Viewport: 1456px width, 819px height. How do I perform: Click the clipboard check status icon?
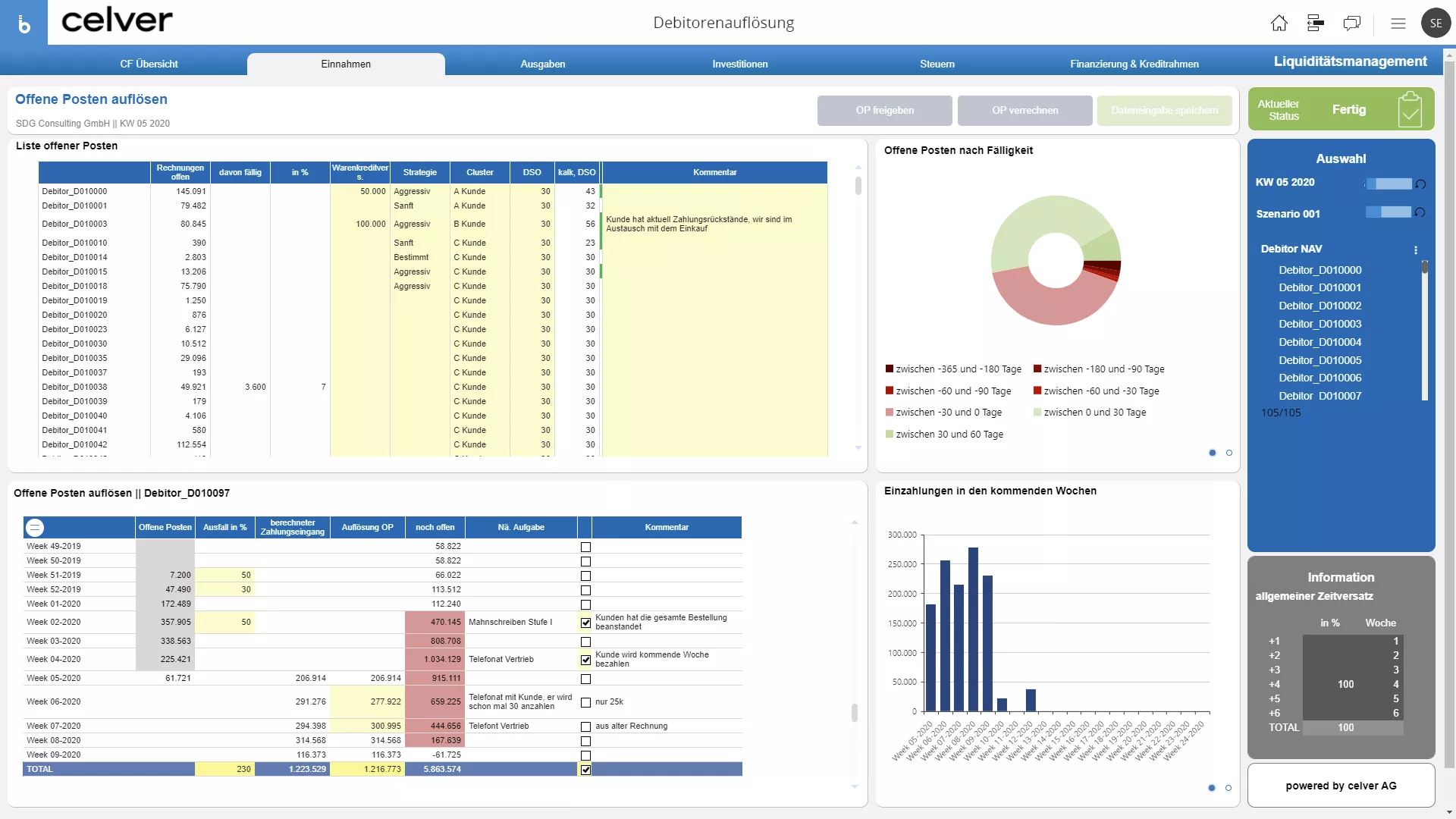(1410, 109)
